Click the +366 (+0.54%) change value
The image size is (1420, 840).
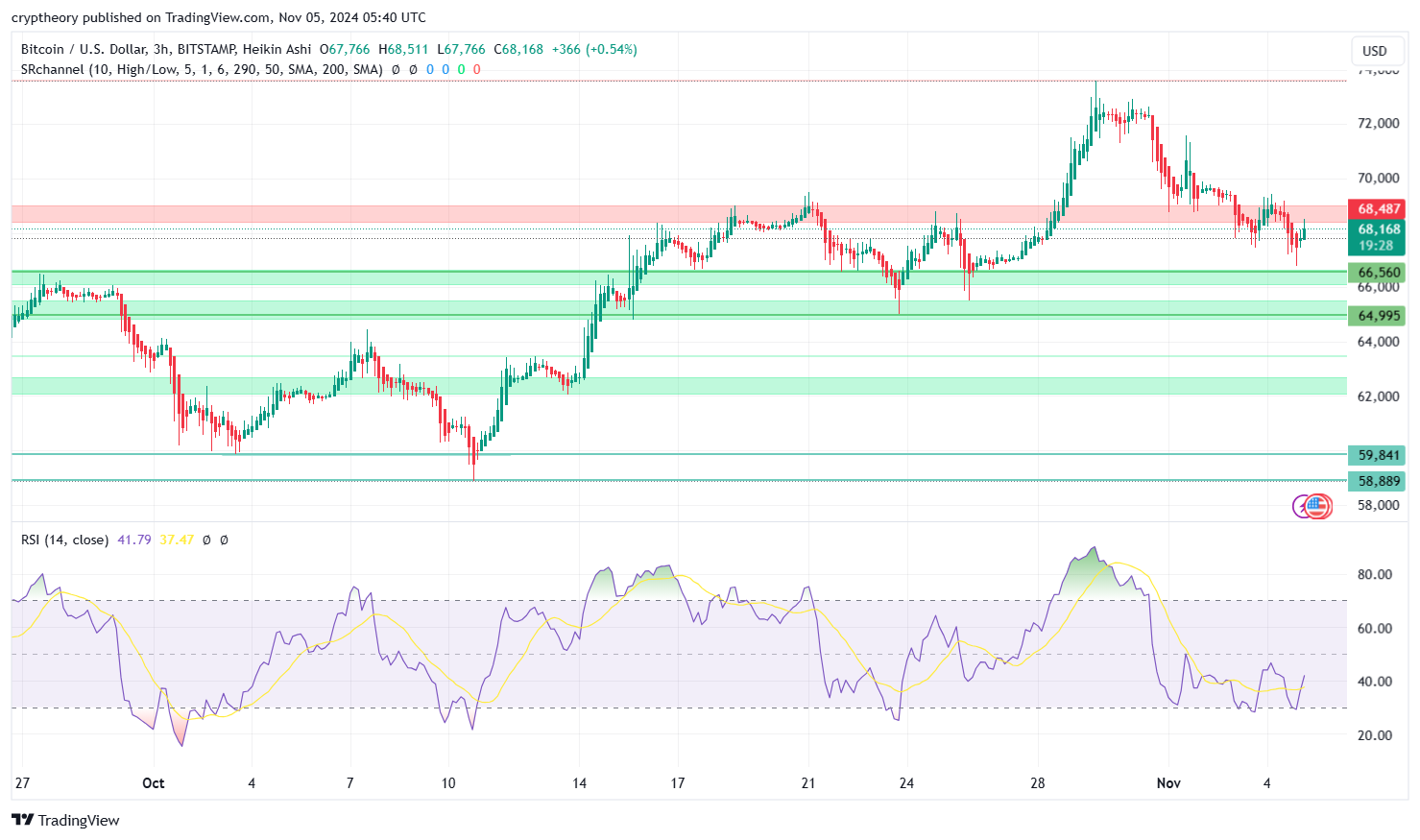594,49
